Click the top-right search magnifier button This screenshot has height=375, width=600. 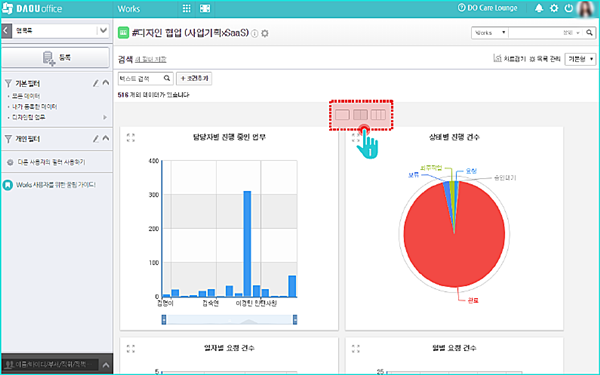(x=589, y=33)
